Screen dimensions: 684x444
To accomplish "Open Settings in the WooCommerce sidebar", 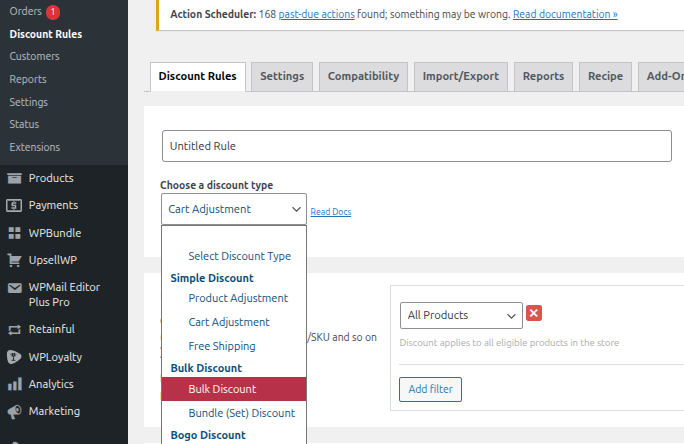I will (x=29, y=102).
